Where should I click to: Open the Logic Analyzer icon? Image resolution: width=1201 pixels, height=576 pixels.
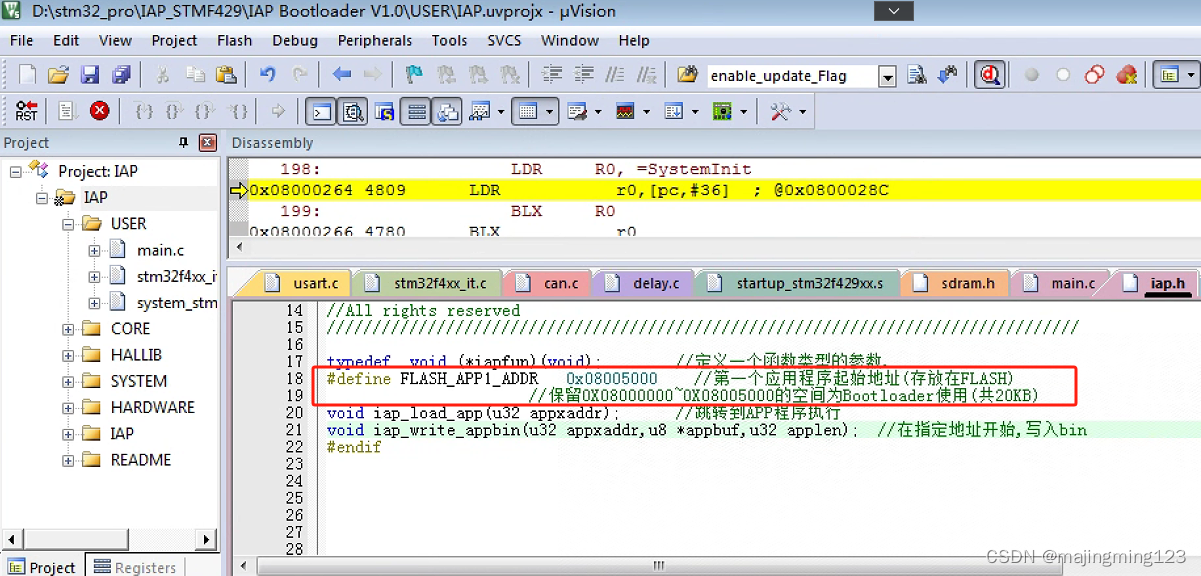[627, 111]
